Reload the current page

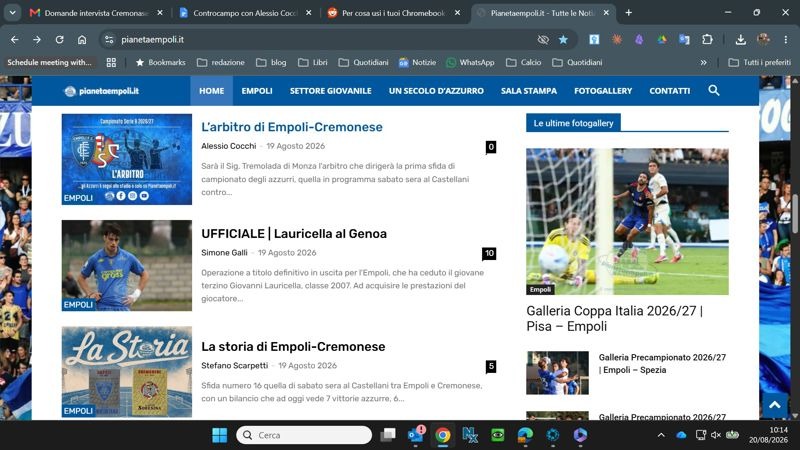(59, 39)
